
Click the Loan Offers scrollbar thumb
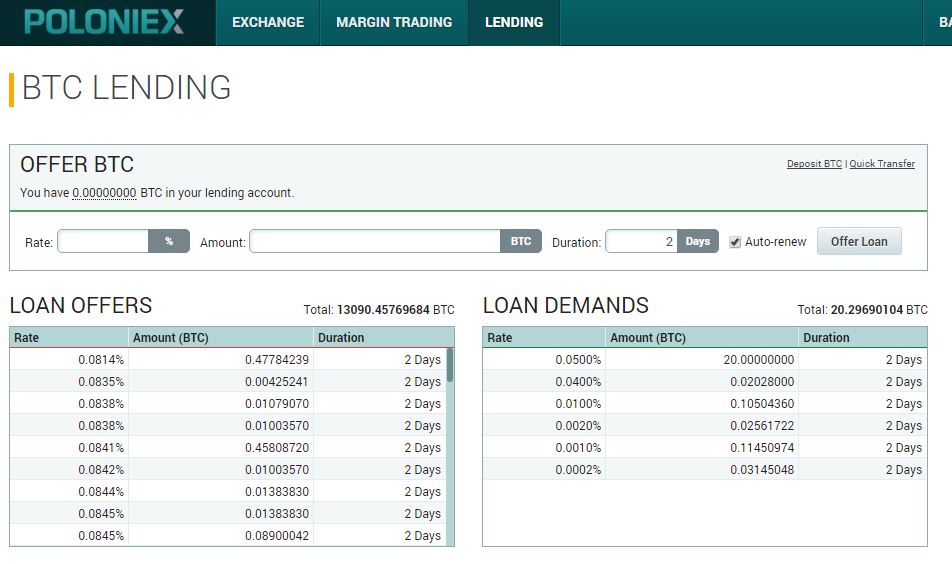pyautogui.click(x=450, y=365)
